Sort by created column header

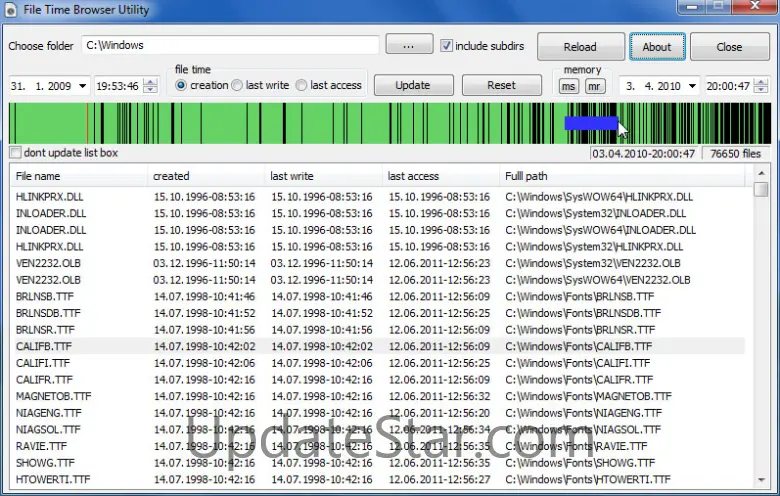coord(206,176)
